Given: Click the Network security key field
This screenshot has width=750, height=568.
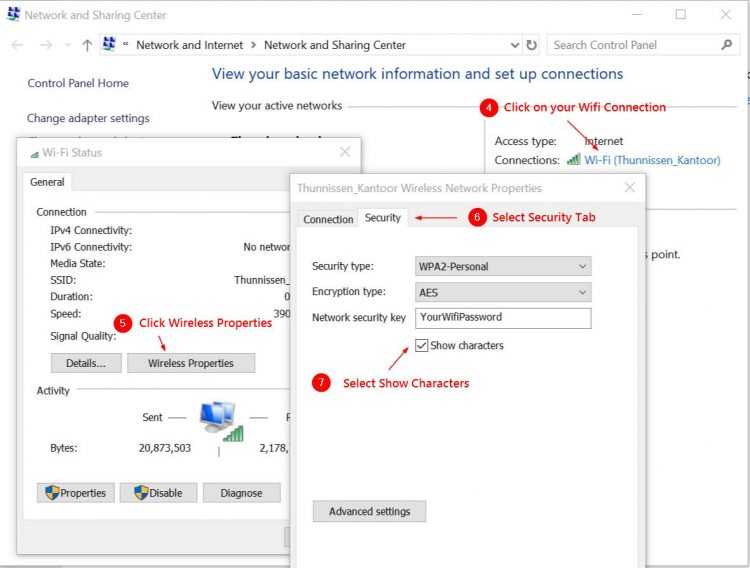Looking at the screenshot, I should 503,318.
